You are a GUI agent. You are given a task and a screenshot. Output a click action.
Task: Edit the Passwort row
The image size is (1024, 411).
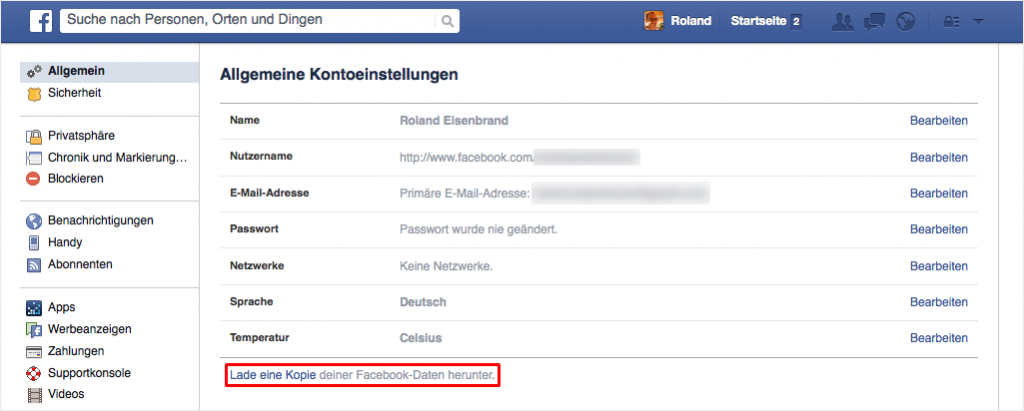938,230
